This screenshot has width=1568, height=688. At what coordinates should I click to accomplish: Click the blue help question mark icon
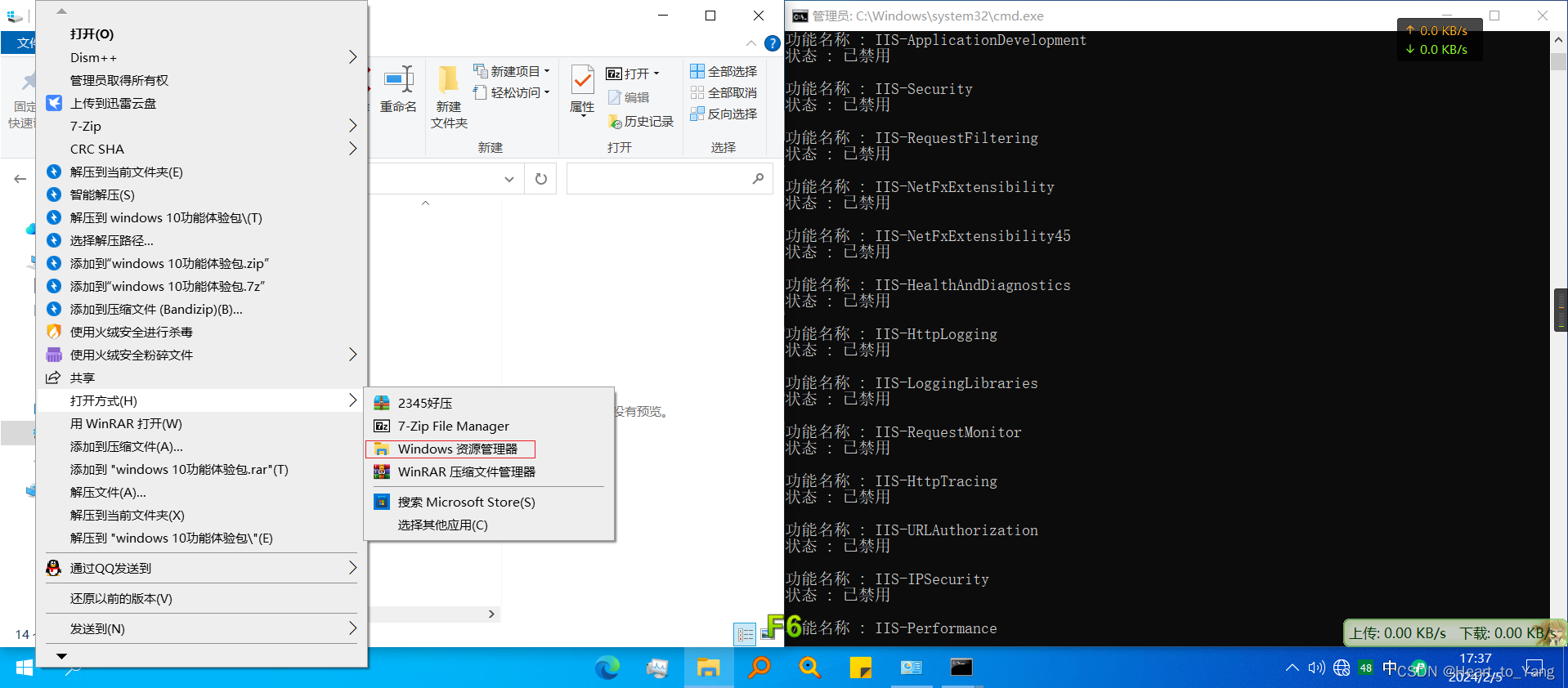(x=772, y=43)
